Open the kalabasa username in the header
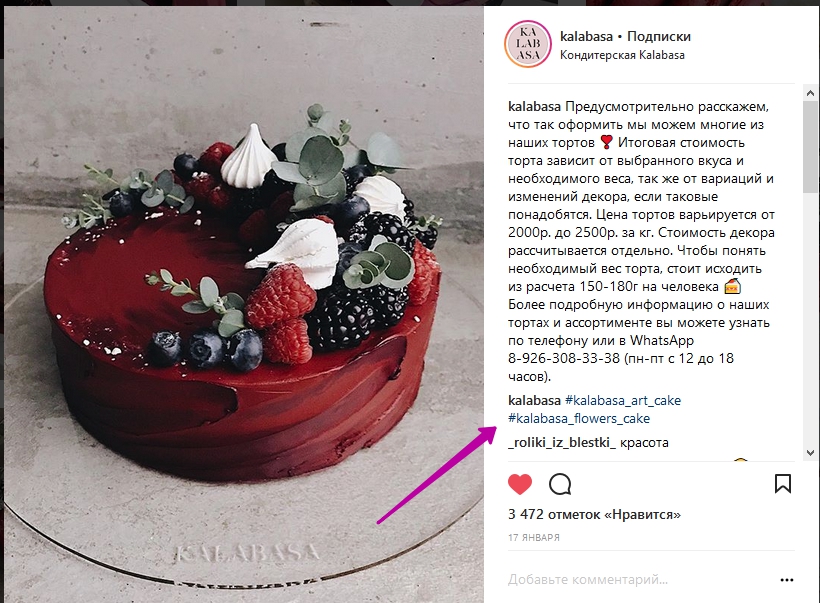The width and height of the screenshot is (820, 603). [x=586, y=36]
